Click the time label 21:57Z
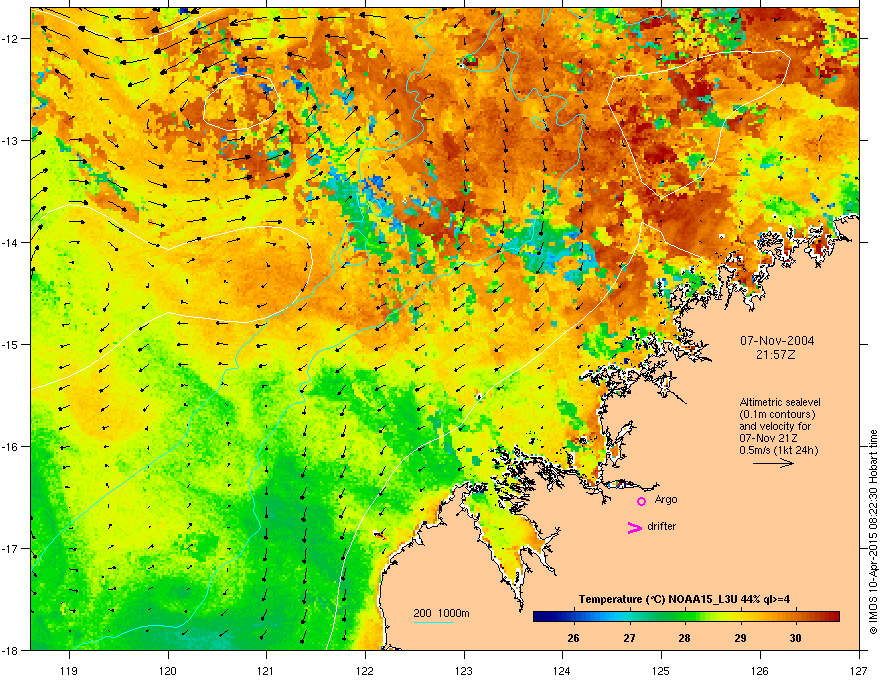Screen dimensions: 880x680 click(776, 355)
